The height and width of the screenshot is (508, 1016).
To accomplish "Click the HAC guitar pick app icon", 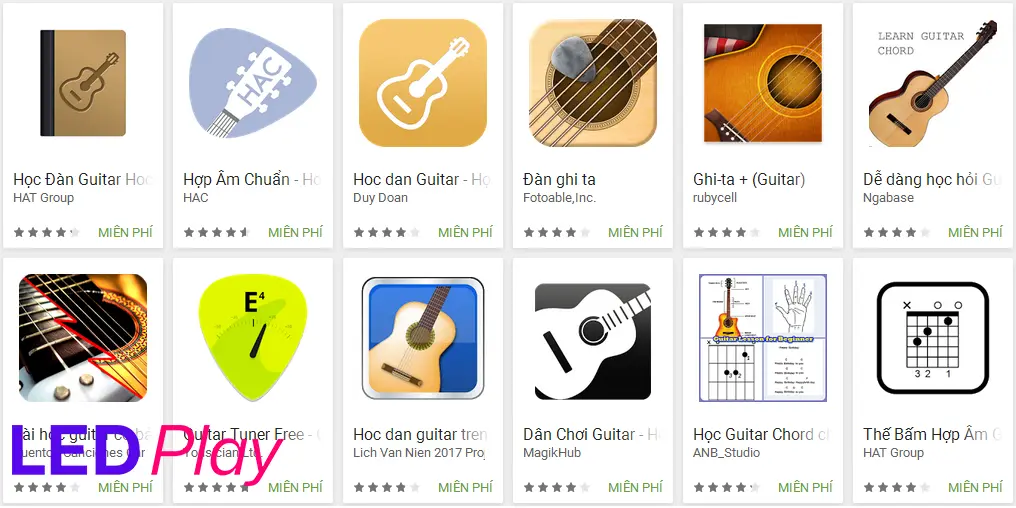I will [x=253, y=84].
